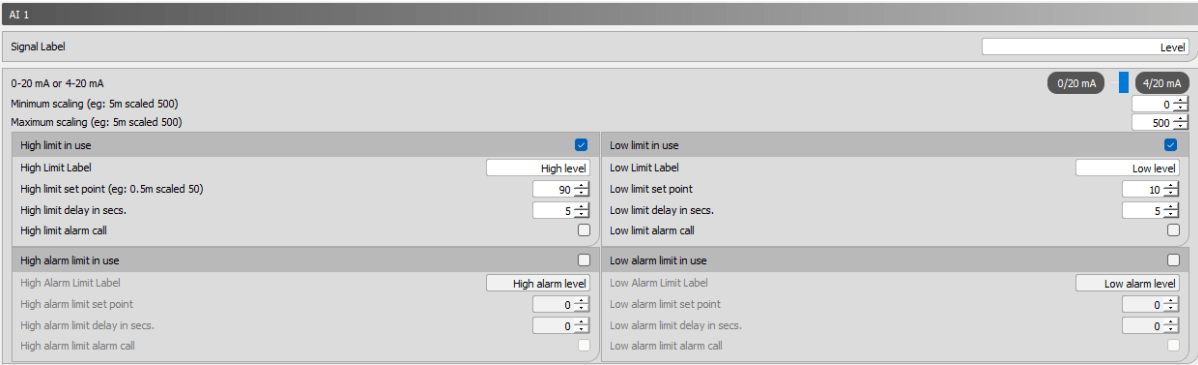Image resolution: width=1198 pixels, height=365 pixels.
Task: Decrease High limit set point value
Action: coord(581,192)
